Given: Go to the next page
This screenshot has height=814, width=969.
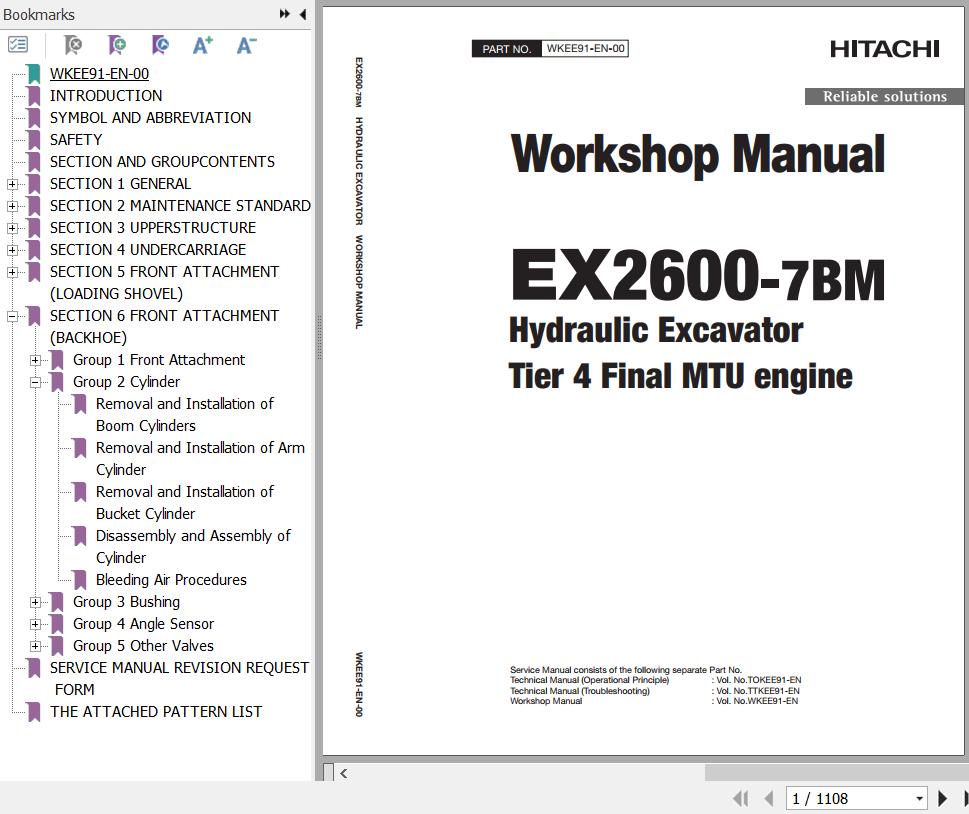Looking at the screenshot, I should pyautogui.click(x=942, y=799).
